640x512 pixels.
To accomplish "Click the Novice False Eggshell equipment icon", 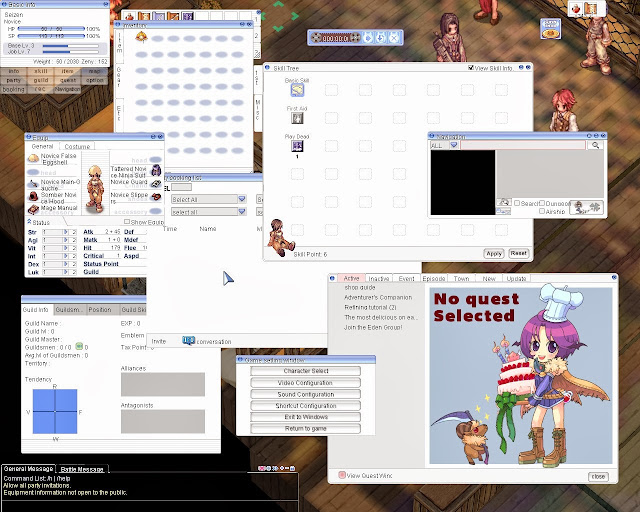I will (x=33, y=158).
